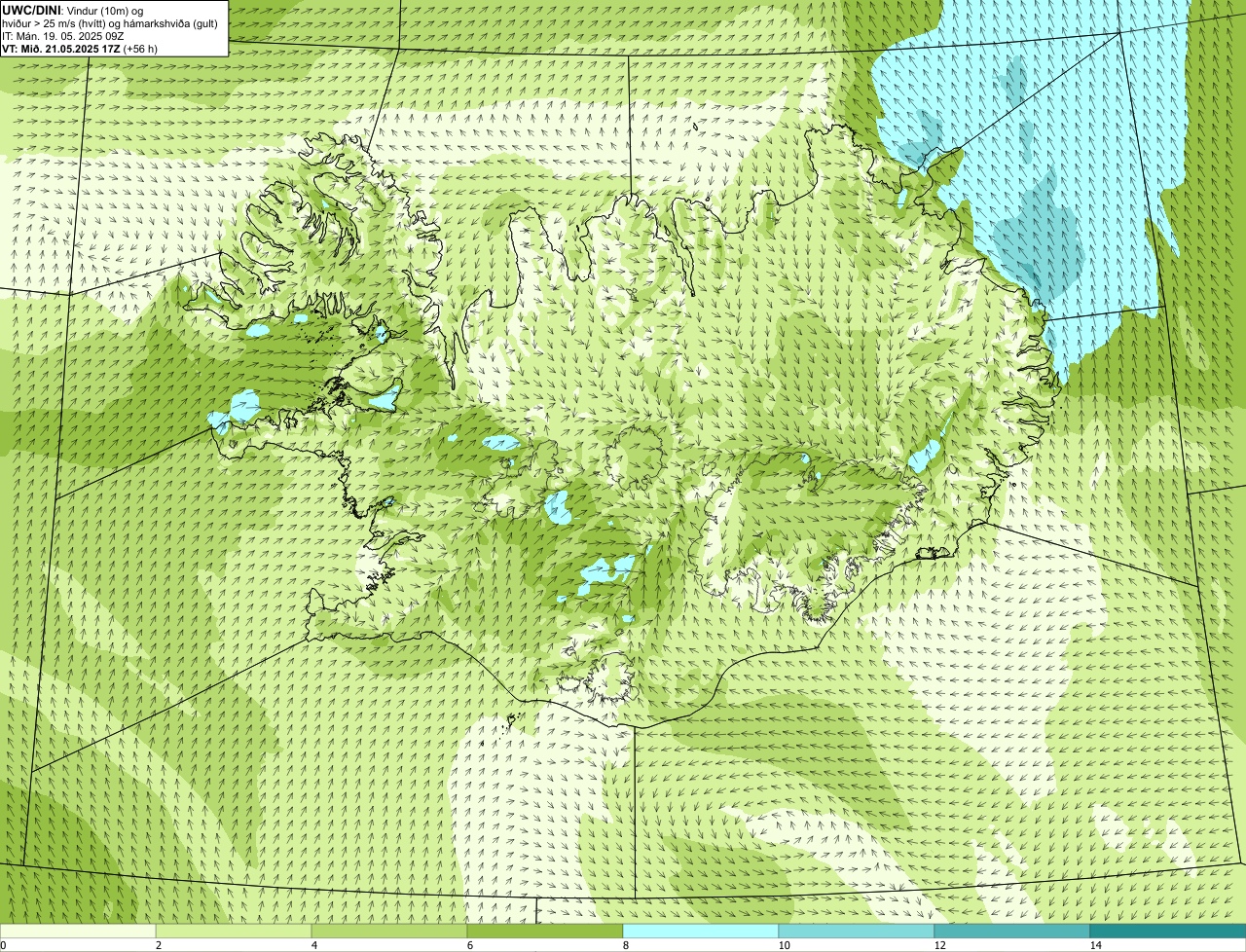Select the 12–14 m/s teal swatch

point(1012,931)
